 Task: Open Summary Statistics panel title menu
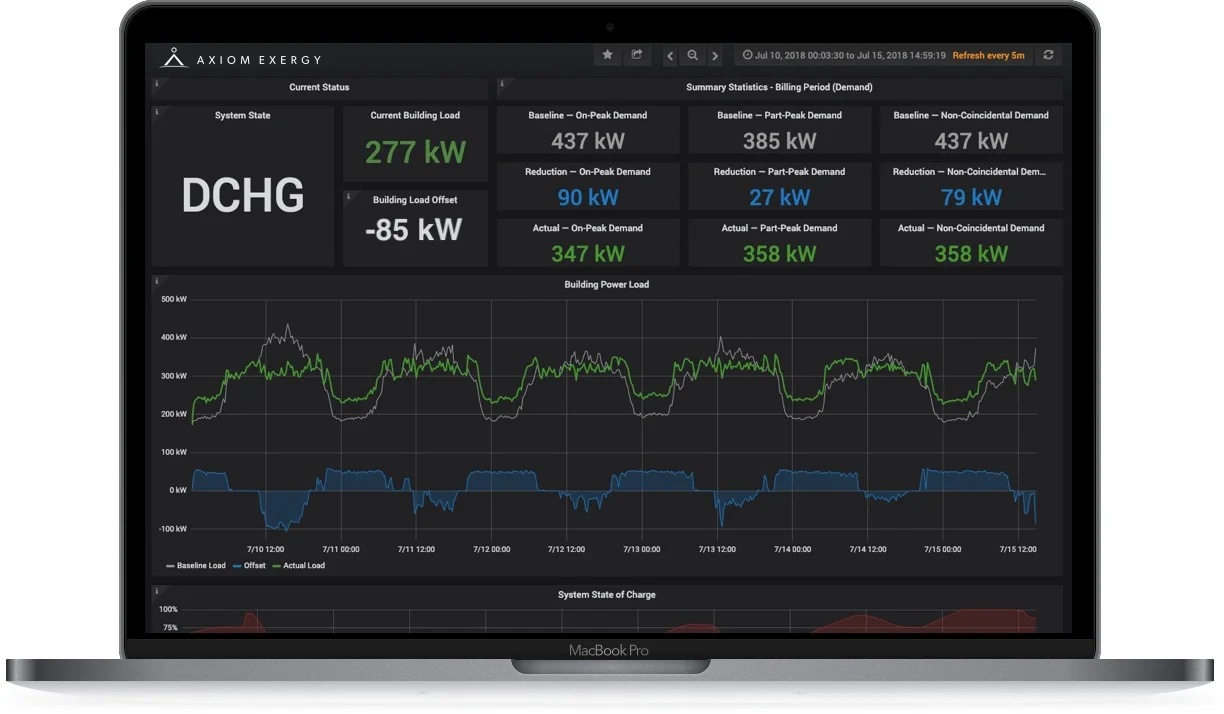tap(779, 88)
